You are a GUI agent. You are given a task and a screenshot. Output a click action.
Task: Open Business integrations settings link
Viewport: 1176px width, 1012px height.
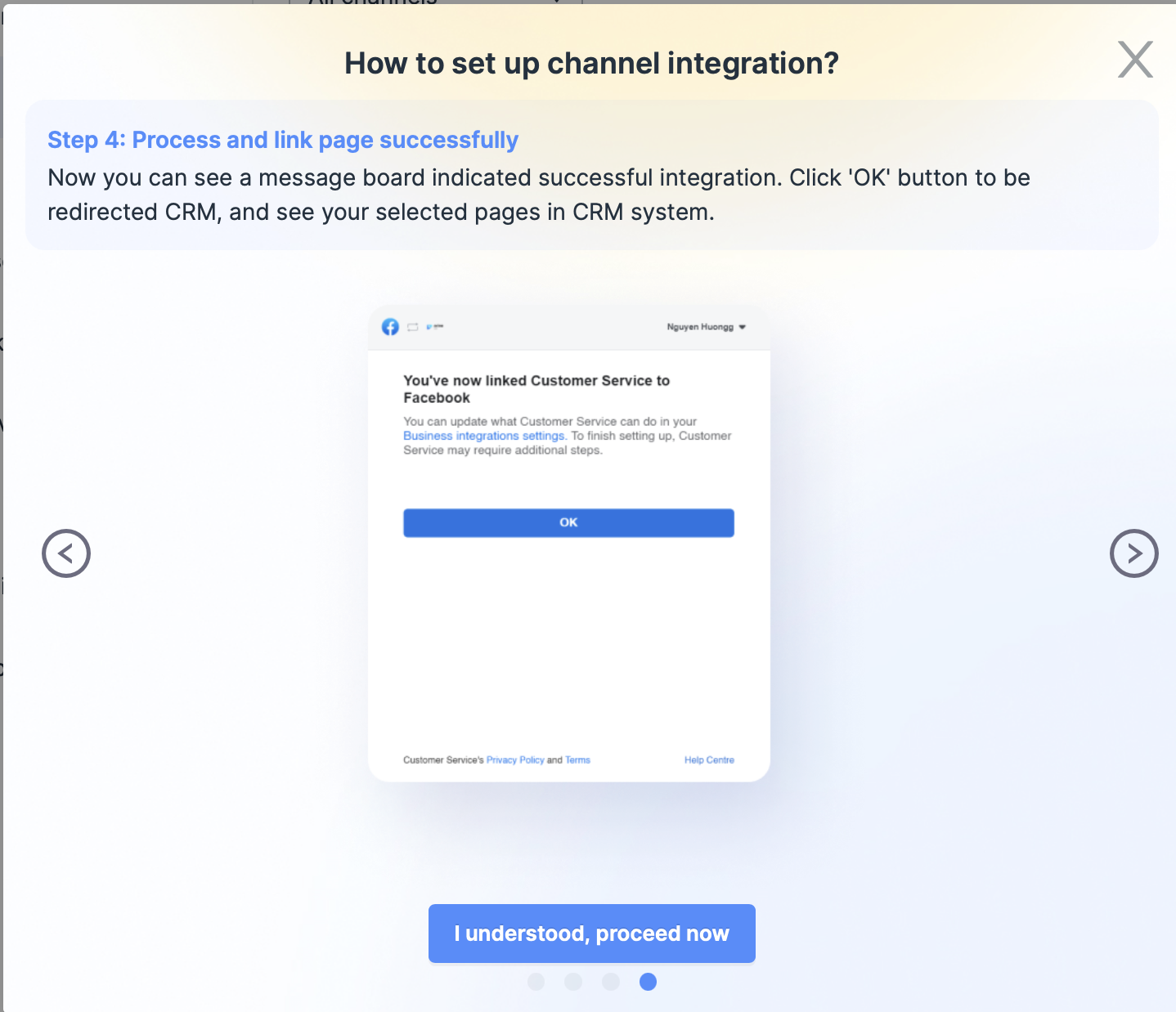click(484, 436)
